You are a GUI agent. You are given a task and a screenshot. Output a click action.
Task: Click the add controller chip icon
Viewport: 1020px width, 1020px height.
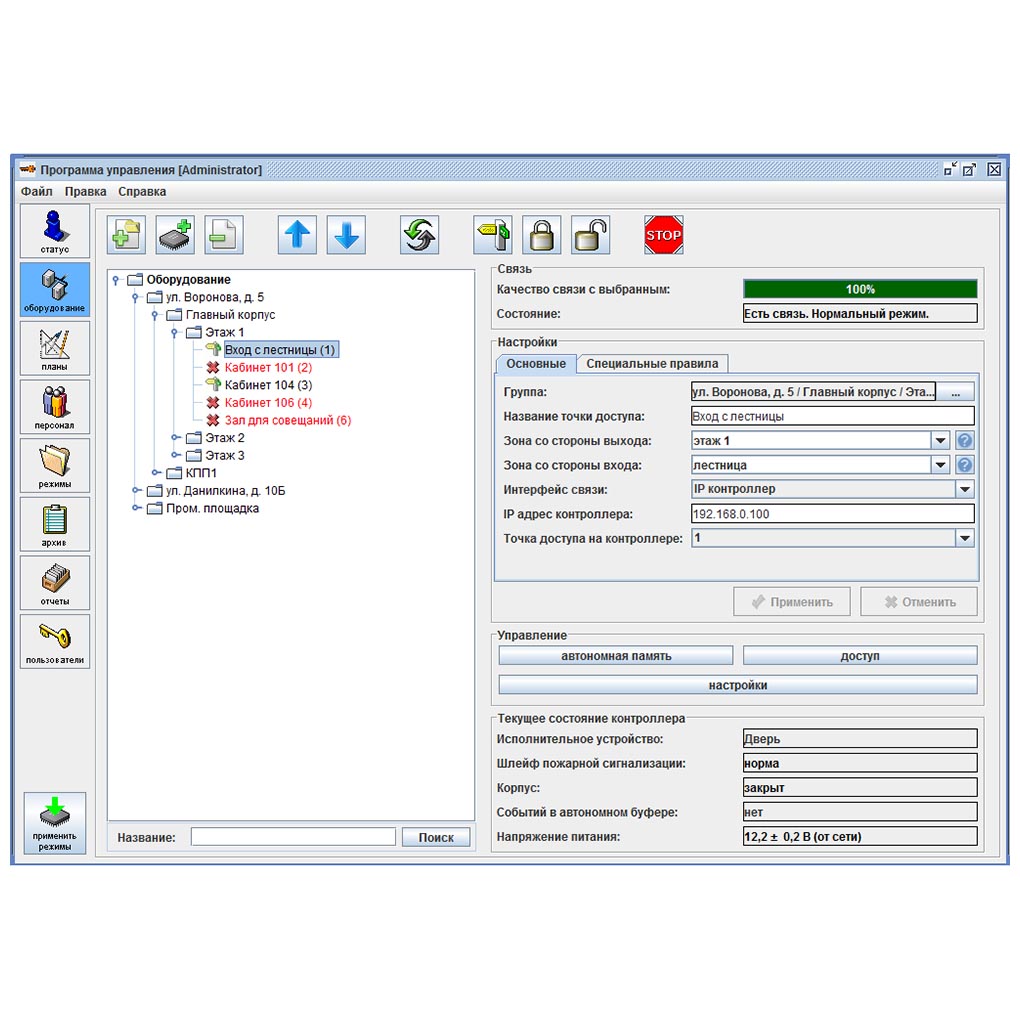[x=176, y=235]
